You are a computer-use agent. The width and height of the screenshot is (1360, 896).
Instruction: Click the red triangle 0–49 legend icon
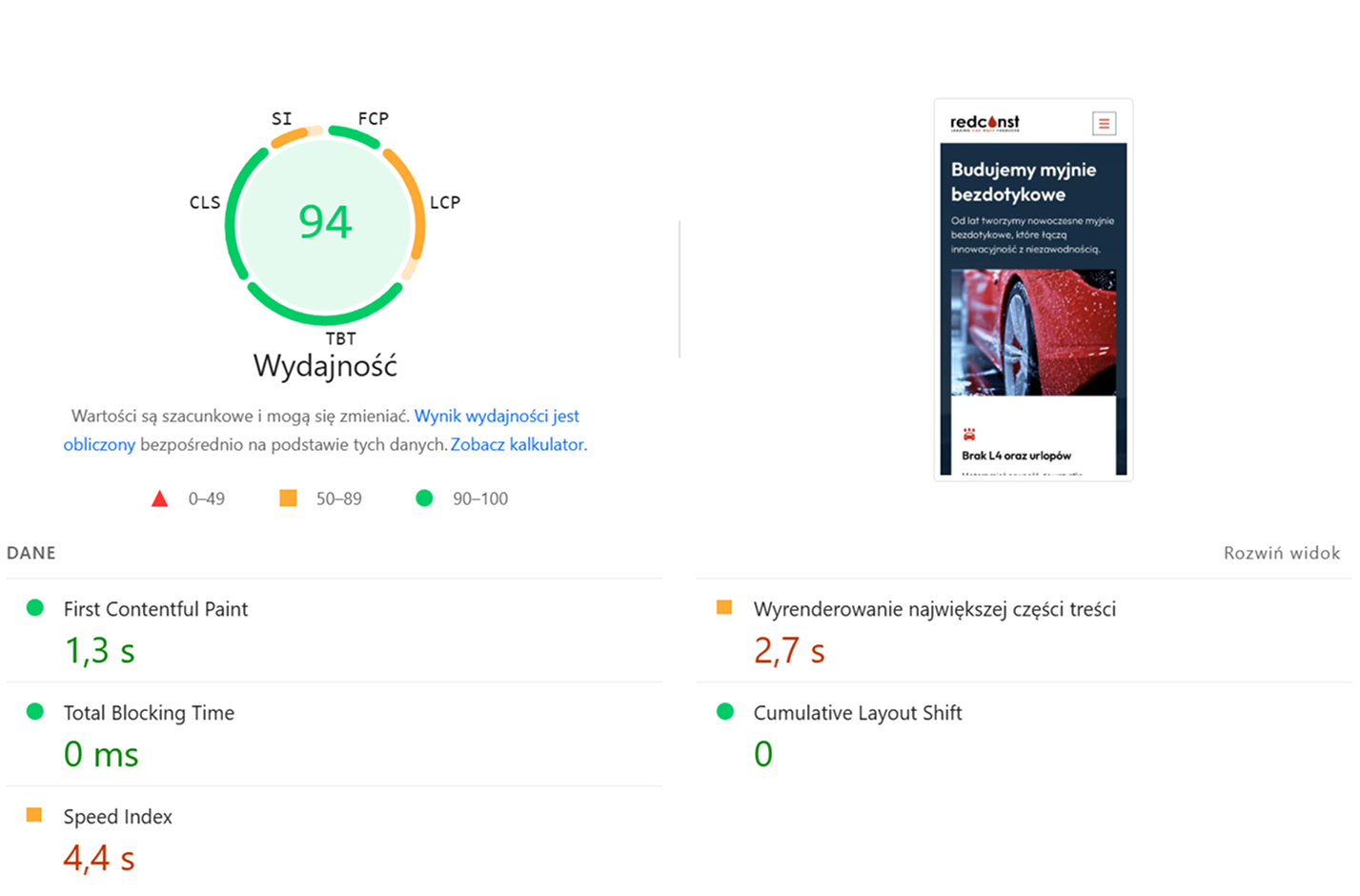pos(160,499)
